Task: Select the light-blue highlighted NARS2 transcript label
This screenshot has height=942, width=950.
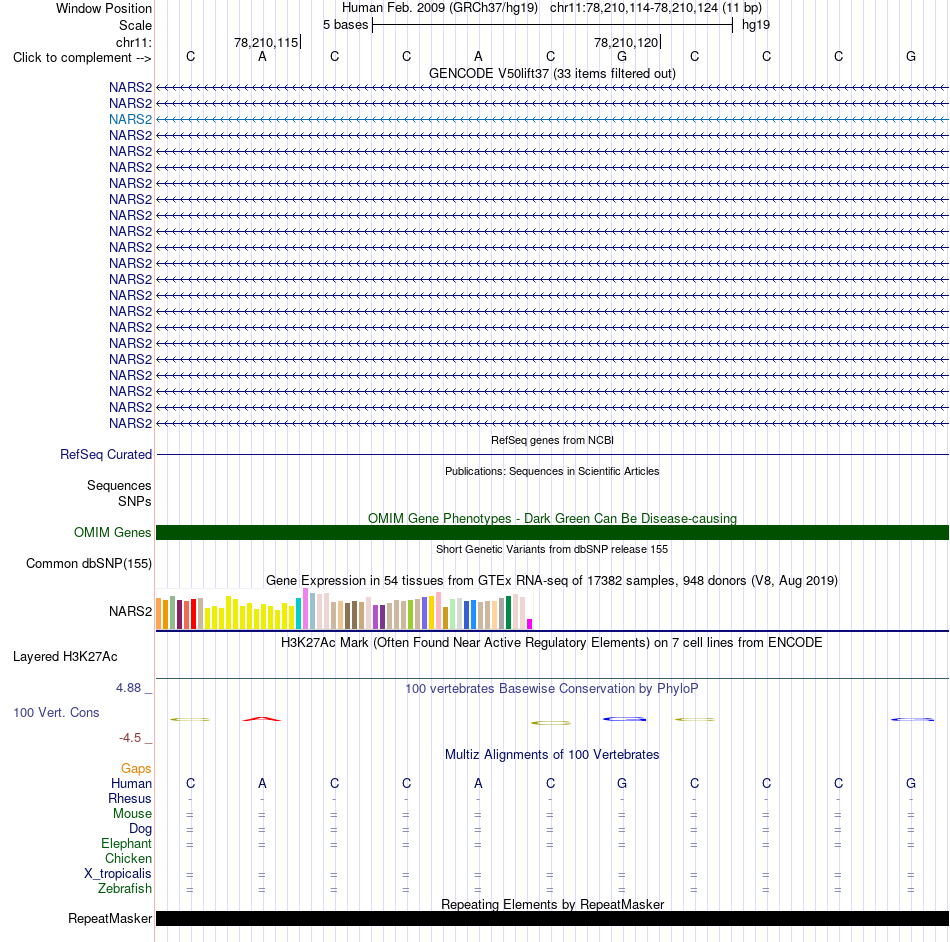Action: (x=130, y=119)
